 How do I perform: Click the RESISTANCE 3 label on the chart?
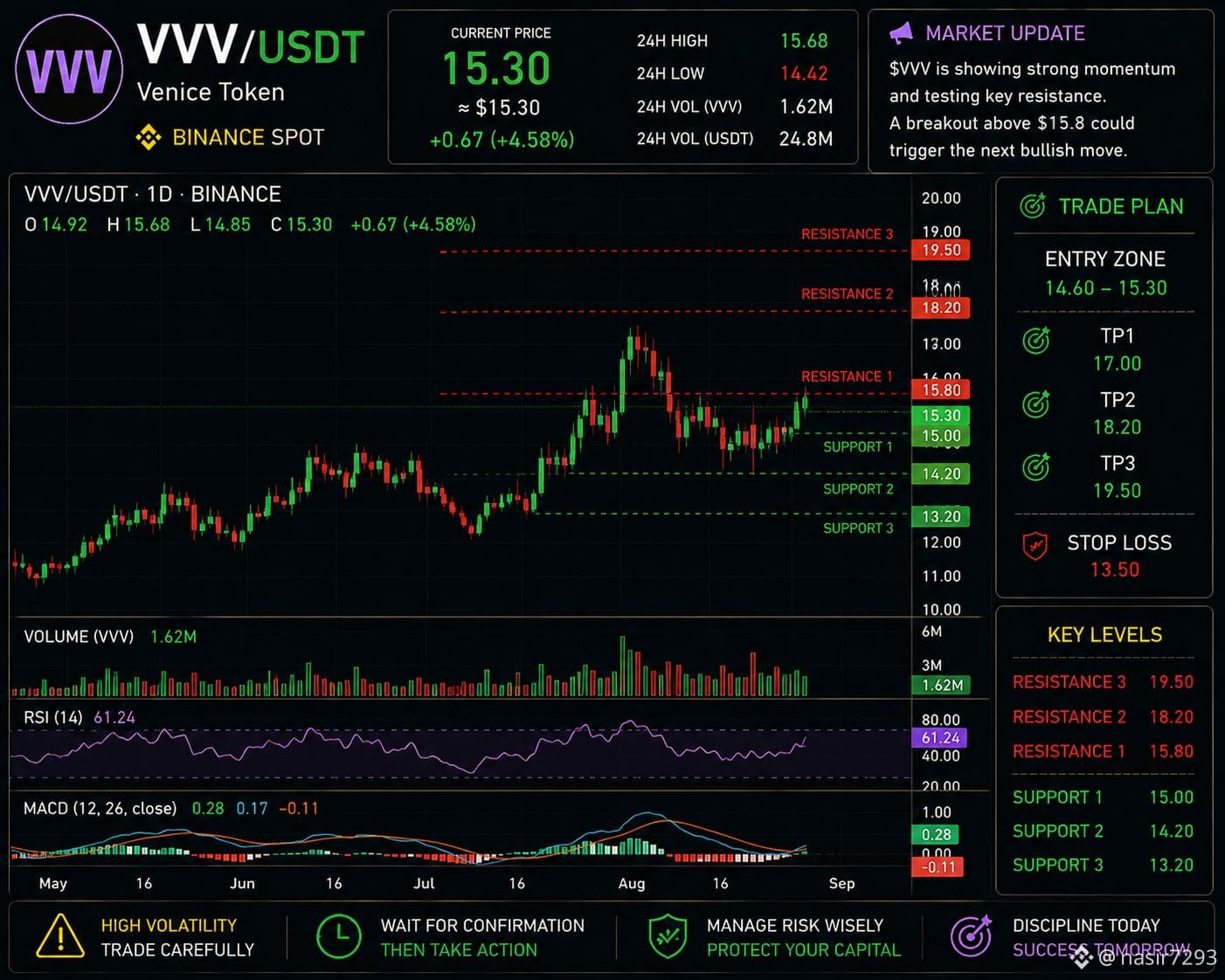pyautogui.click(x=848, y=234)
